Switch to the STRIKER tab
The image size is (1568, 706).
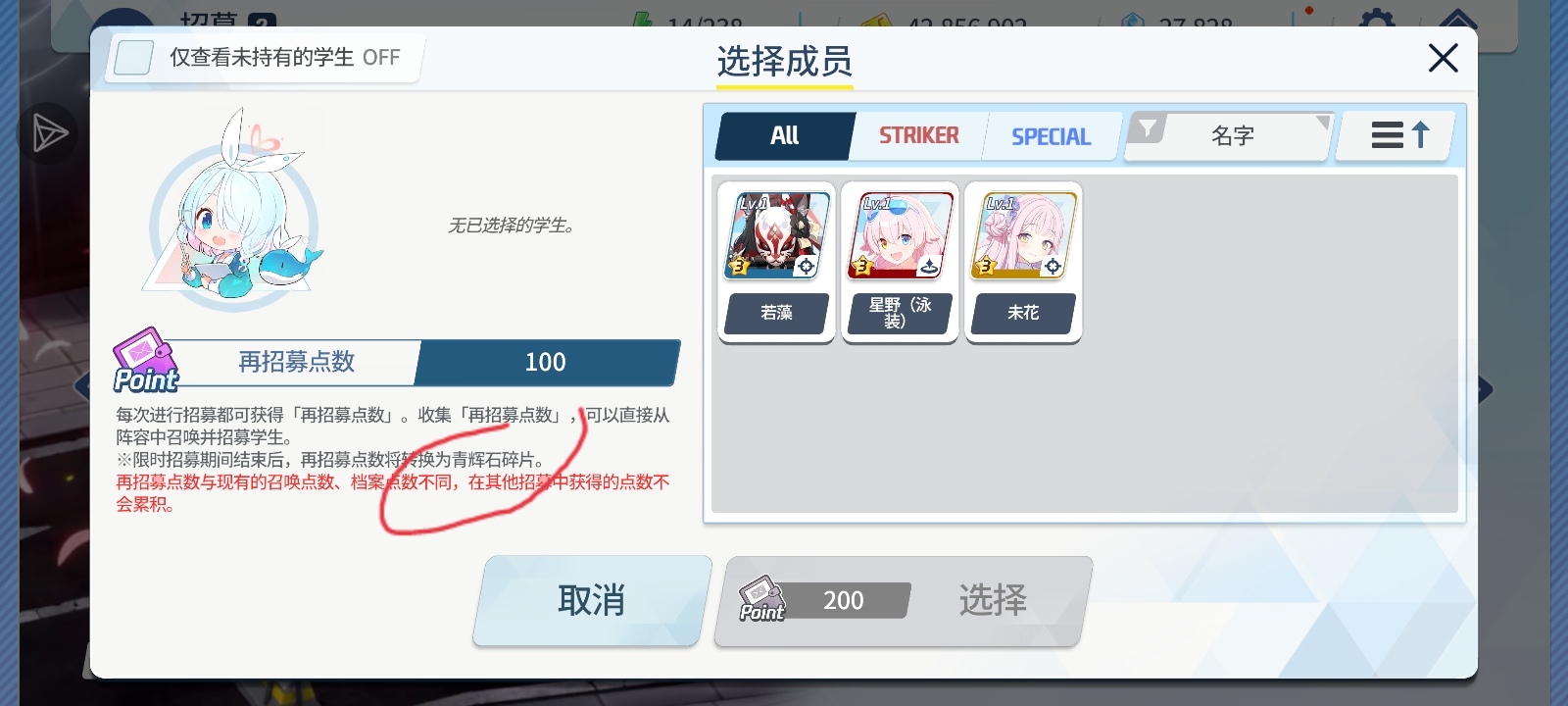(x=918, y=136)
